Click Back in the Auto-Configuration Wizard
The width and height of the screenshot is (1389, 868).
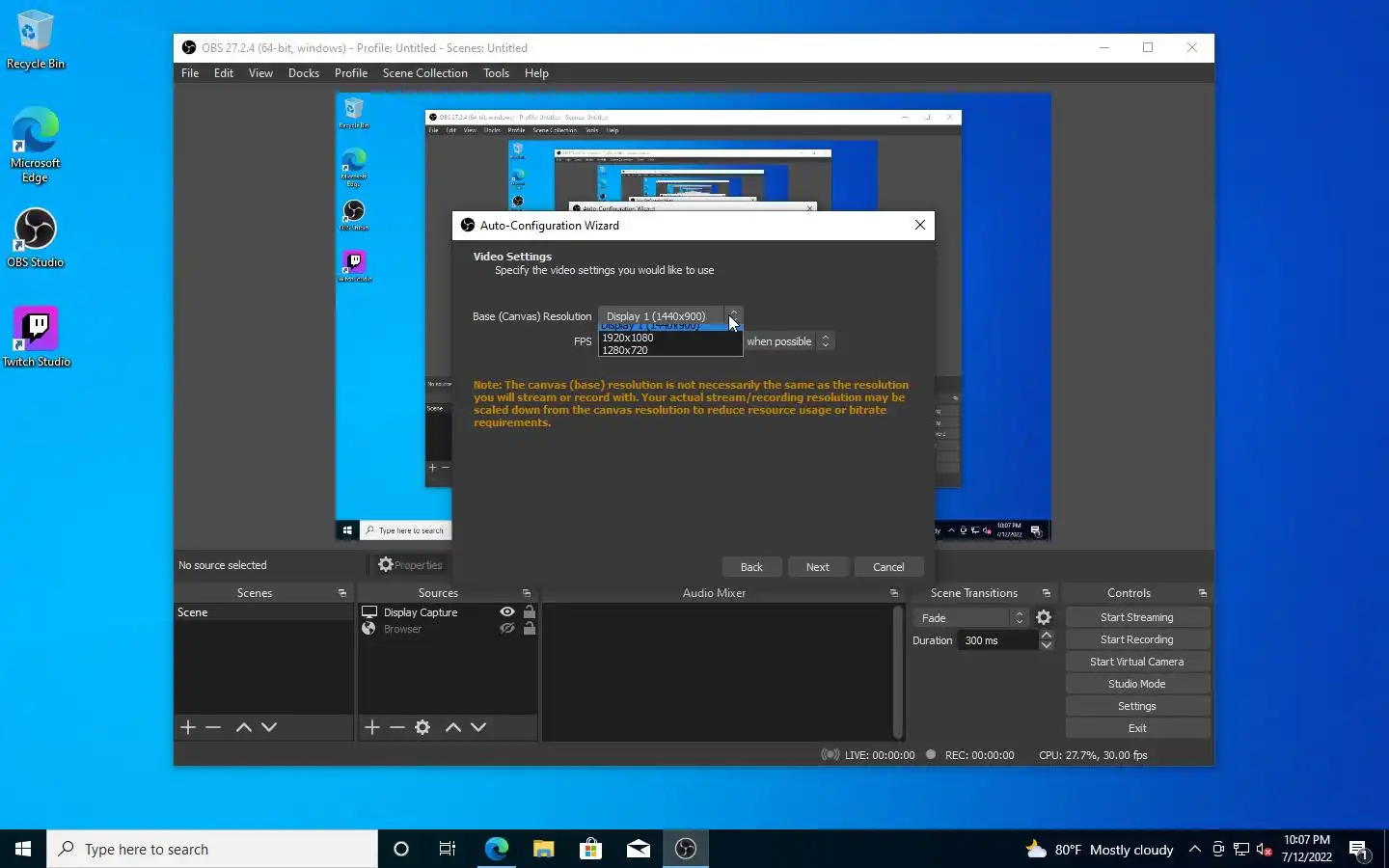point(751,567)
